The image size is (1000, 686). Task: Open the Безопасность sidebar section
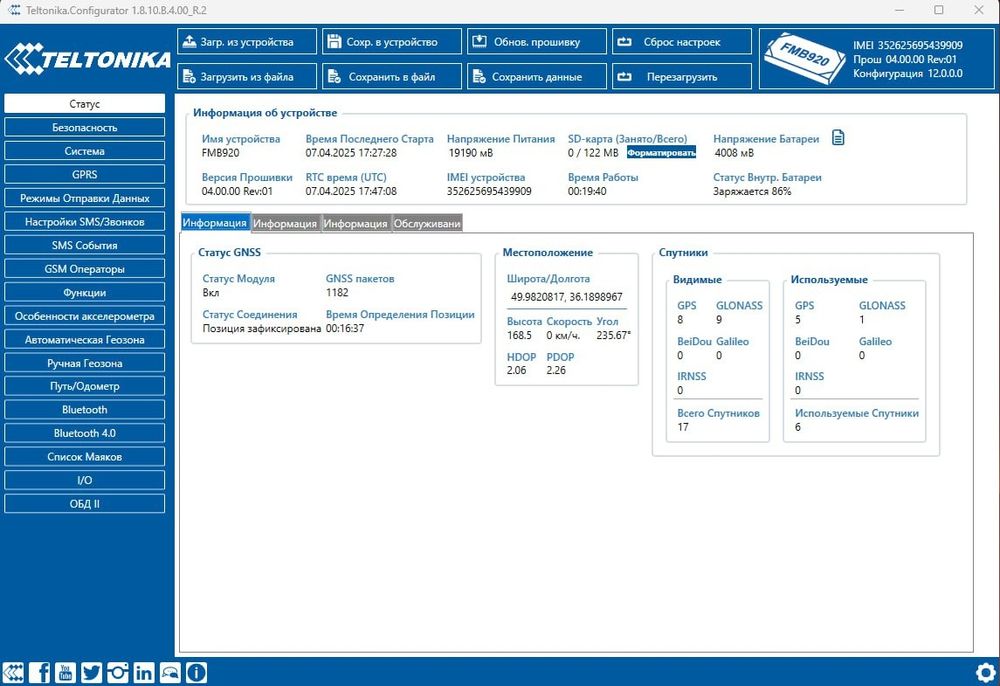pyautogui.click(x=84, y=128)
